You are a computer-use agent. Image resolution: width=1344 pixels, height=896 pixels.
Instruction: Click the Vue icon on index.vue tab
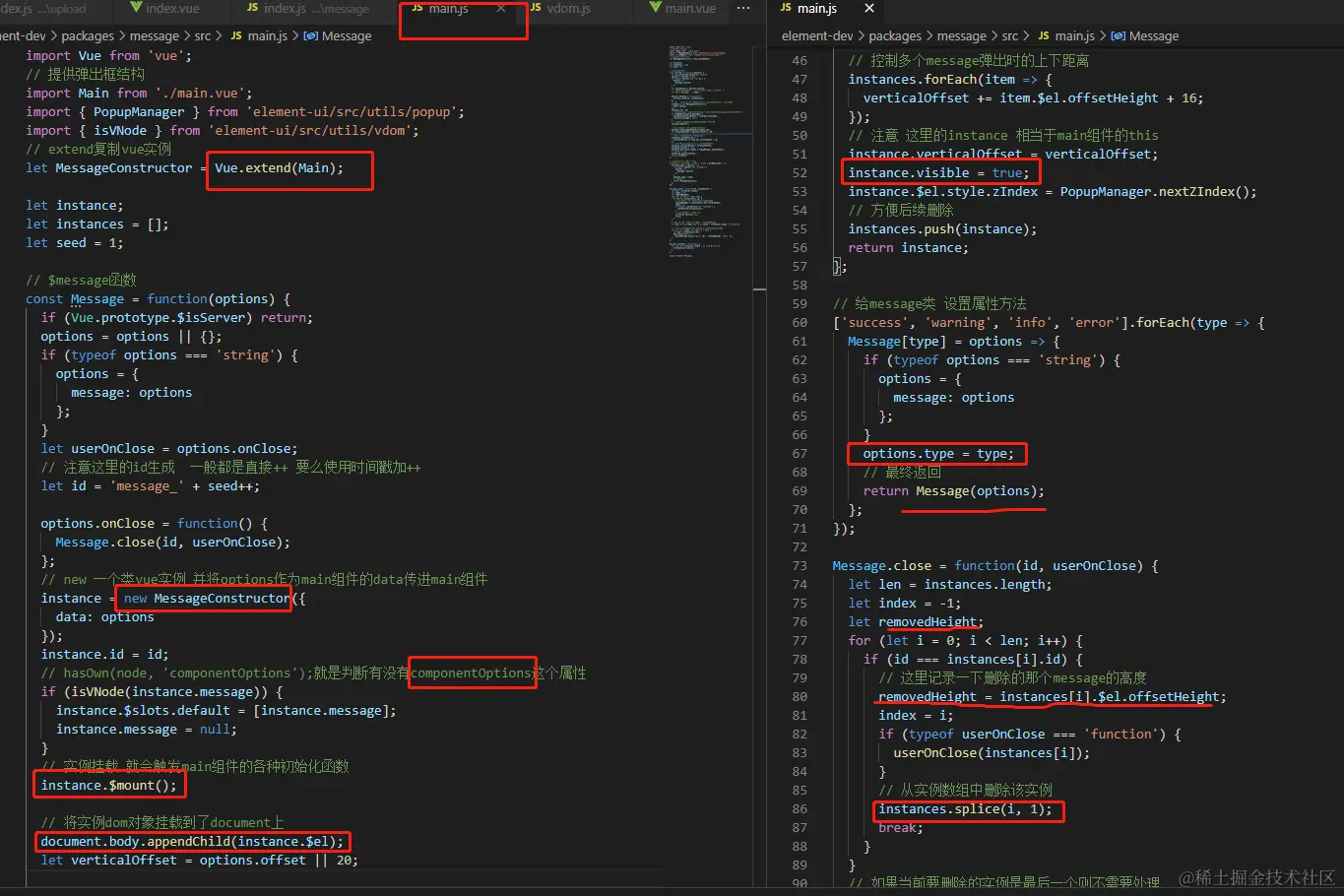[x=136, y=8]
